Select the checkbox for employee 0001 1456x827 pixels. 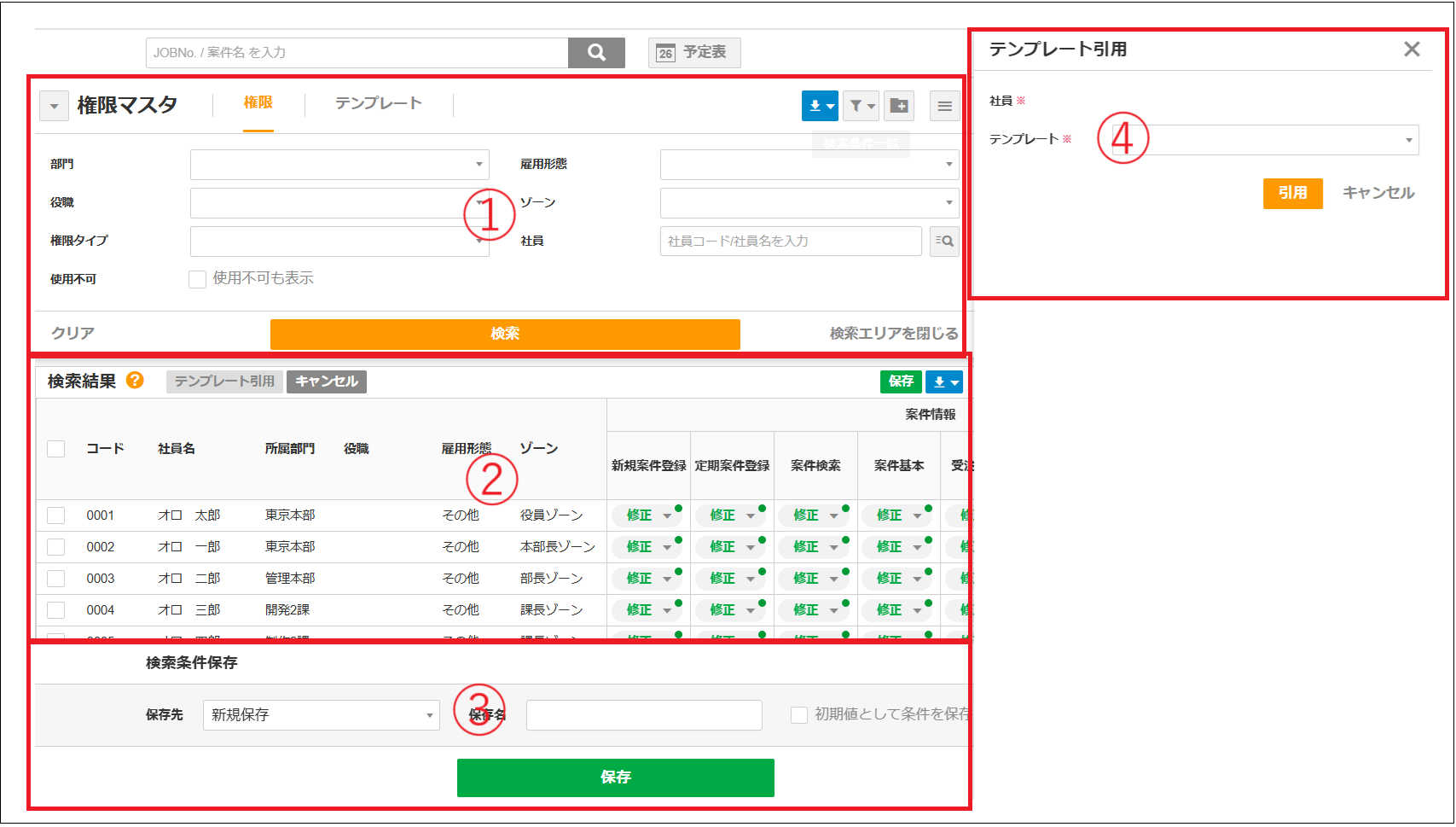pos(55,515)
